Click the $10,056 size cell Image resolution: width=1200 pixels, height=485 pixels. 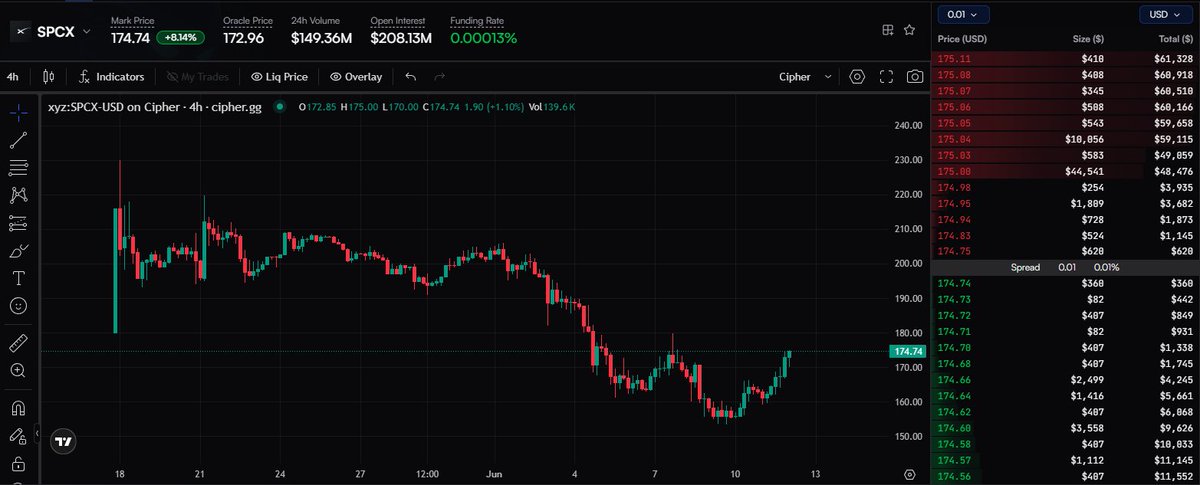[x=1085, y=139]
